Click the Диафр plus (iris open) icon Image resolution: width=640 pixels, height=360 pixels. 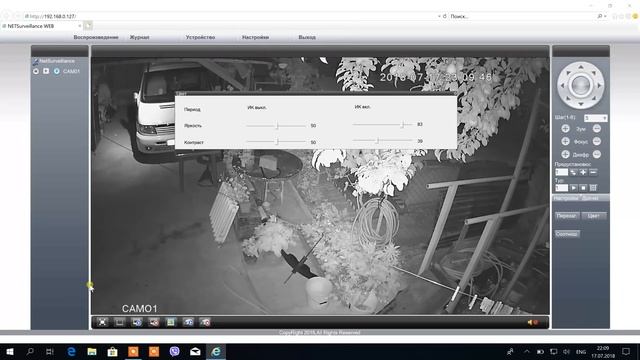565,154
